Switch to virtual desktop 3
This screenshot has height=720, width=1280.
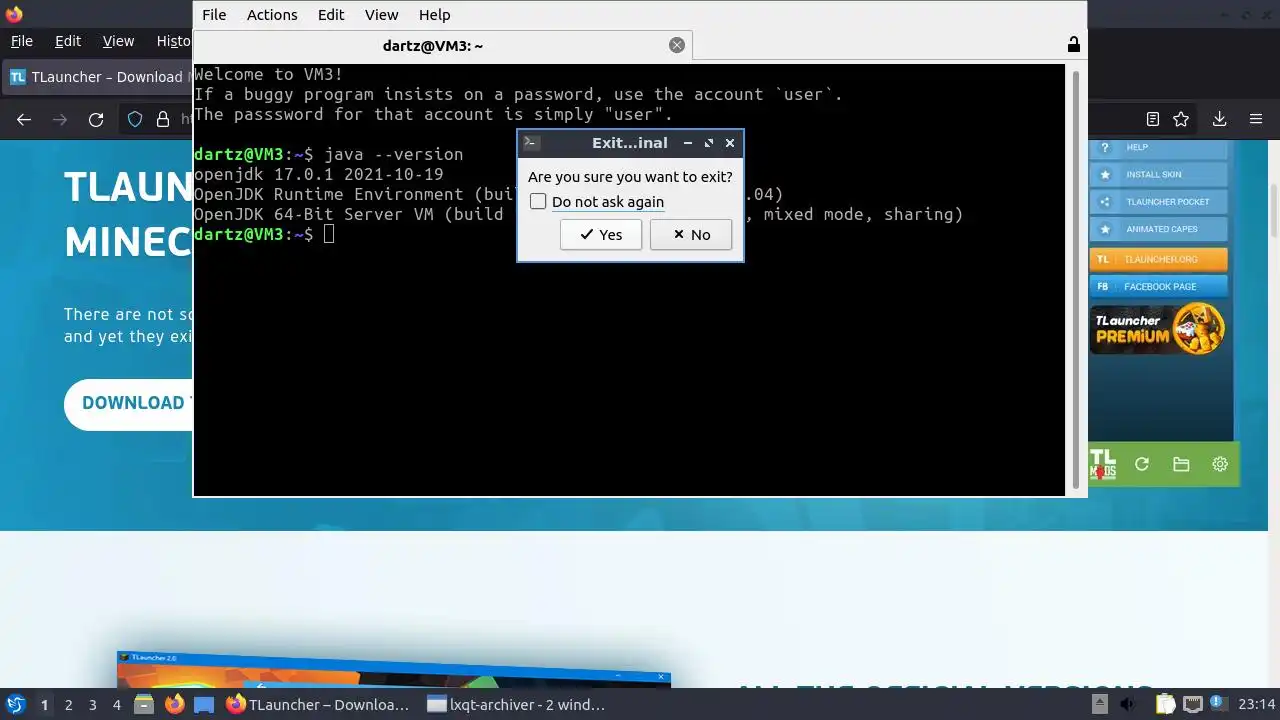[x=92, y=705]
